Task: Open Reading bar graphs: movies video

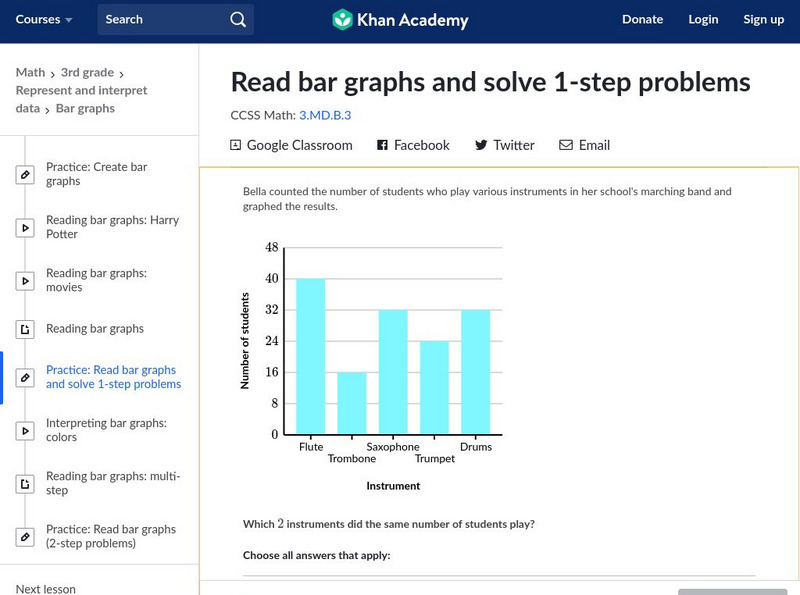Action: click(96, 280)
